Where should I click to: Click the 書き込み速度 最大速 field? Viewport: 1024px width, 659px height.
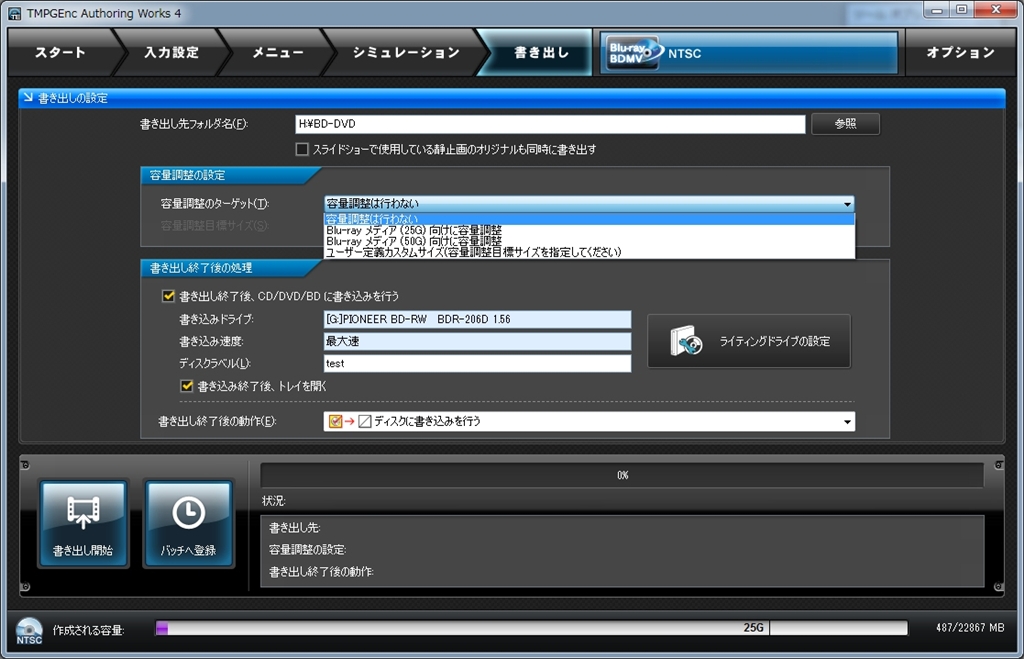(477, 341)
